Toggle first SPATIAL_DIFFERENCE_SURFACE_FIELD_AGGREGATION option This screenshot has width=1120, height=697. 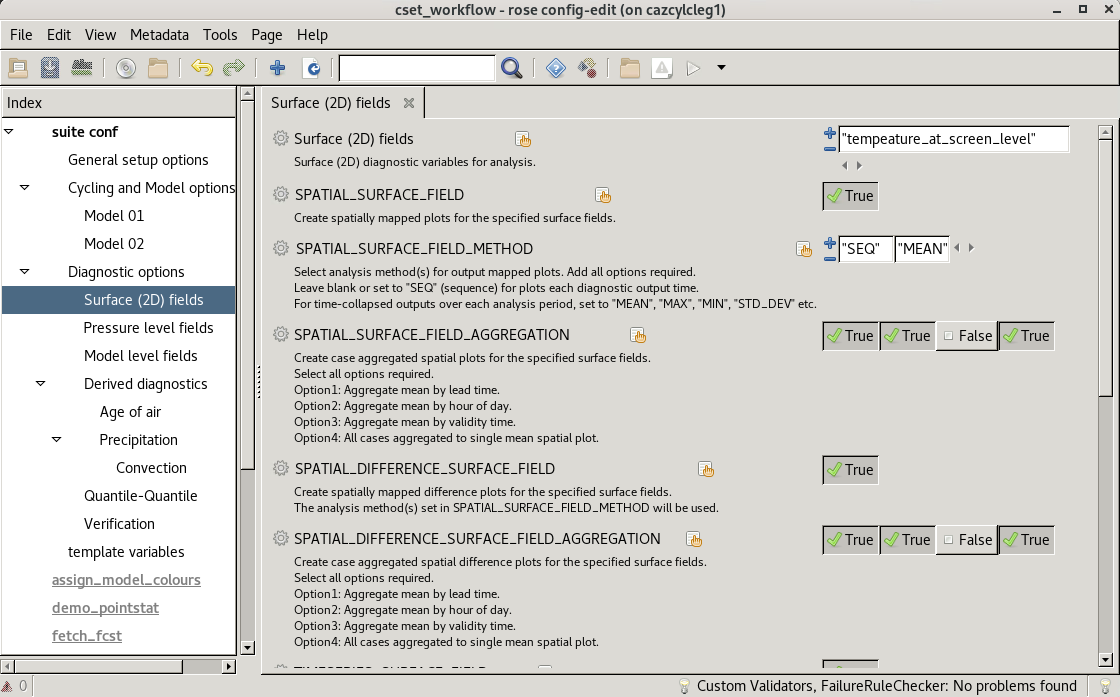pyautogui.click(x=850, y=540)
